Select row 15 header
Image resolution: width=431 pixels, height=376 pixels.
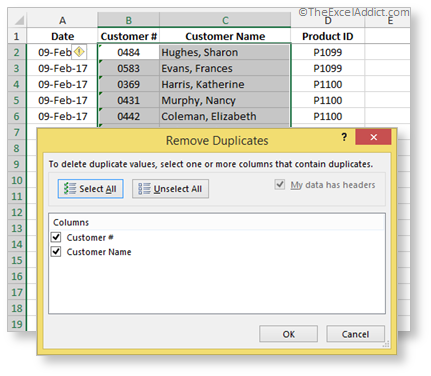click(x=17, y=260)
